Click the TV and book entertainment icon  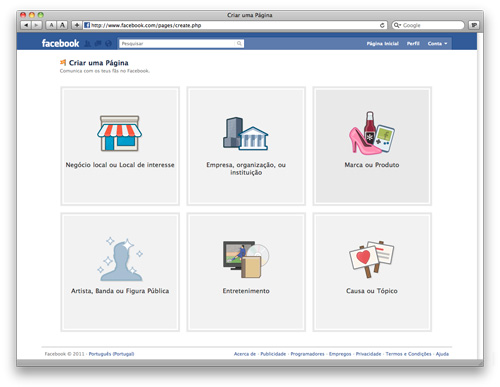click(x=246, y=259)
